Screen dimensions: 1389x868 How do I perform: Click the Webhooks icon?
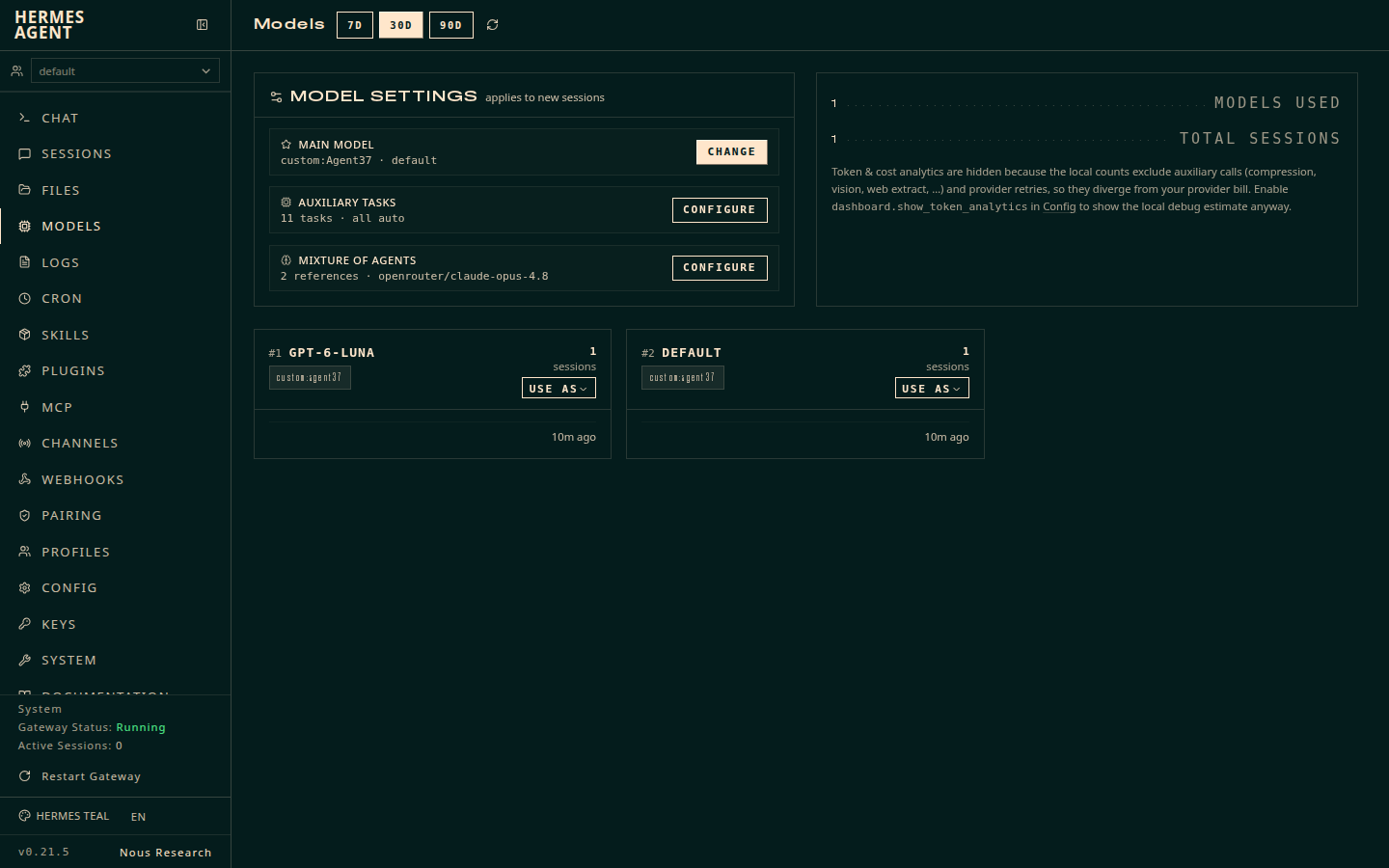[x=25, y=479]
